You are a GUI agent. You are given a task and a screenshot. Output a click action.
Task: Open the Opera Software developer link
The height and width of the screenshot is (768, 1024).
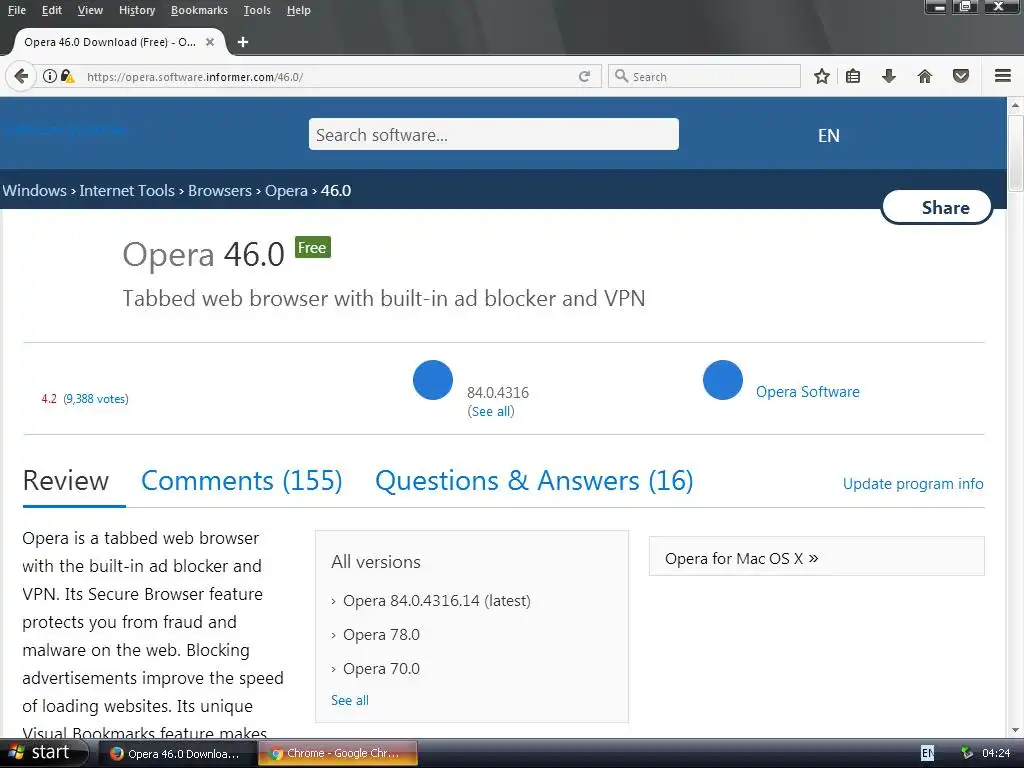(x=808, y=392)
